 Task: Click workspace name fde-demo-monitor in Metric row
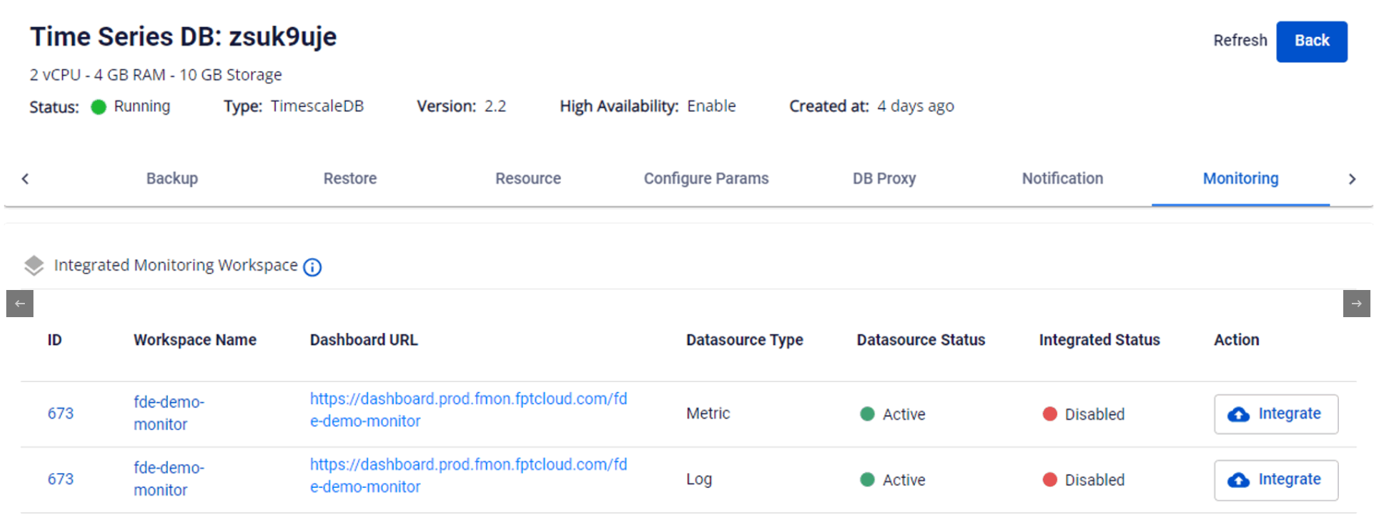click(168, 413)
